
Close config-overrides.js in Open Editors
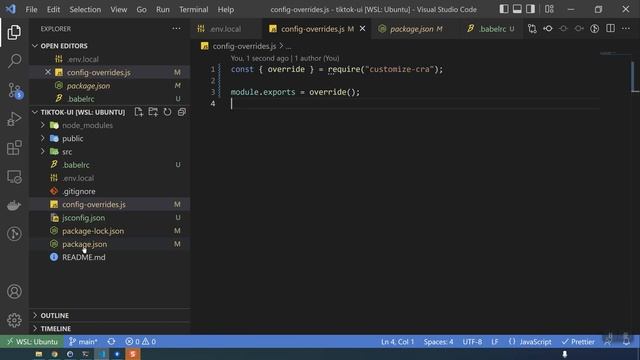[x=48, y=72]
